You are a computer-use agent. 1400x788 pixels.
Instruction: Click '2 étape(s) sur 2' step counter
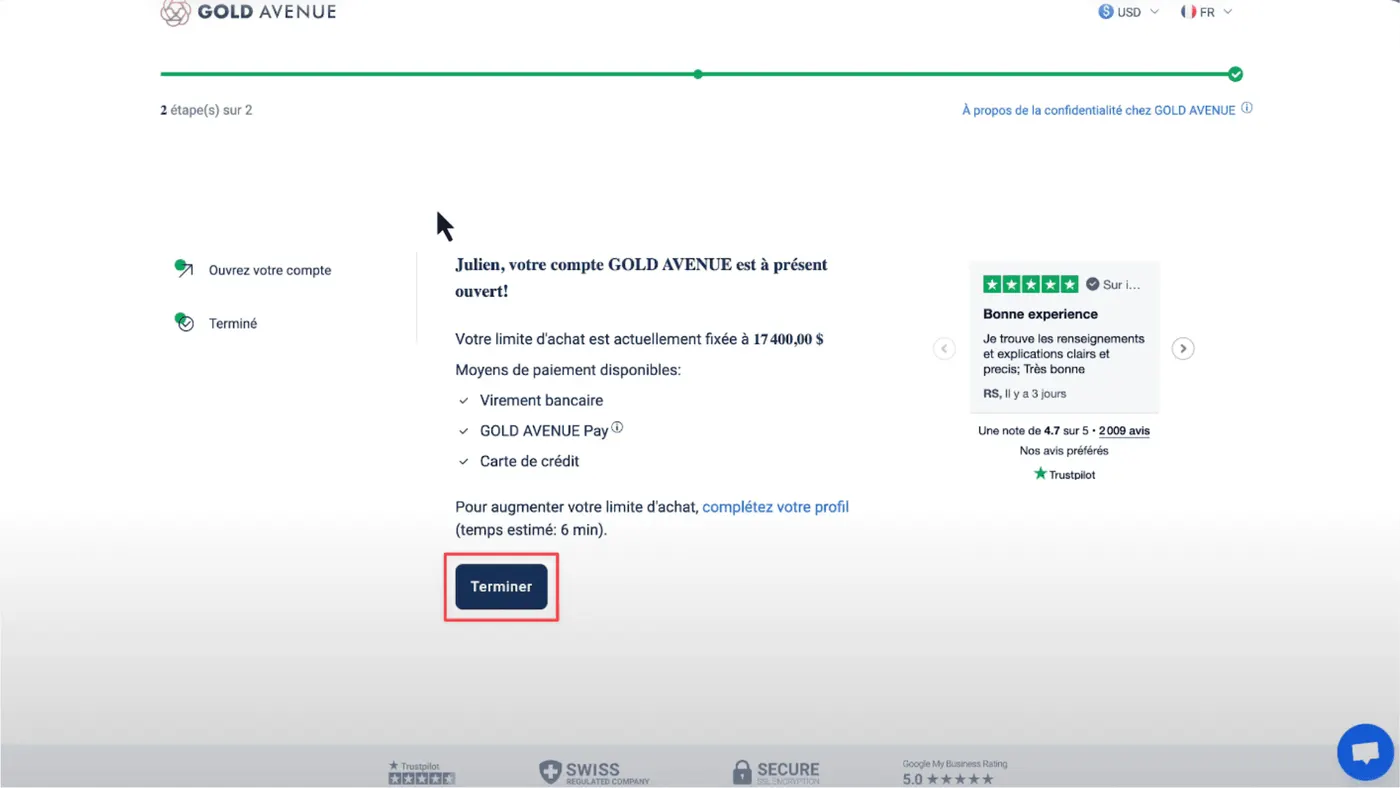(x=206, y=110)
